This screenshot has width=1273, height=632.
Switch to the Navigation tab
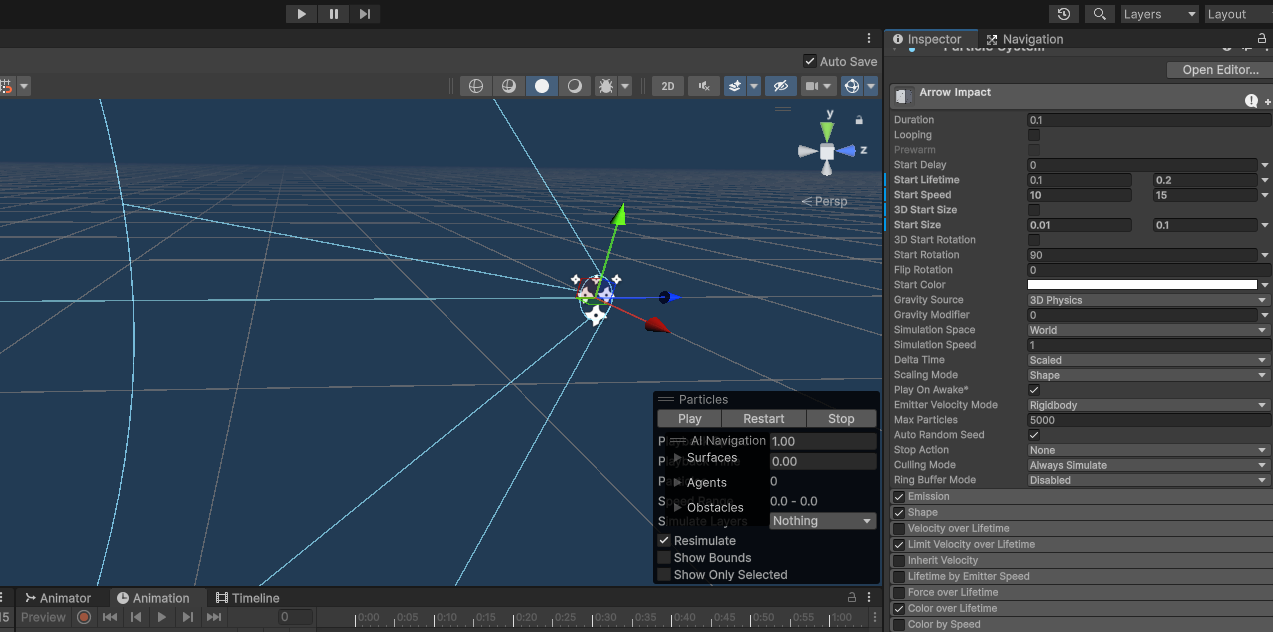(1025, 39)
